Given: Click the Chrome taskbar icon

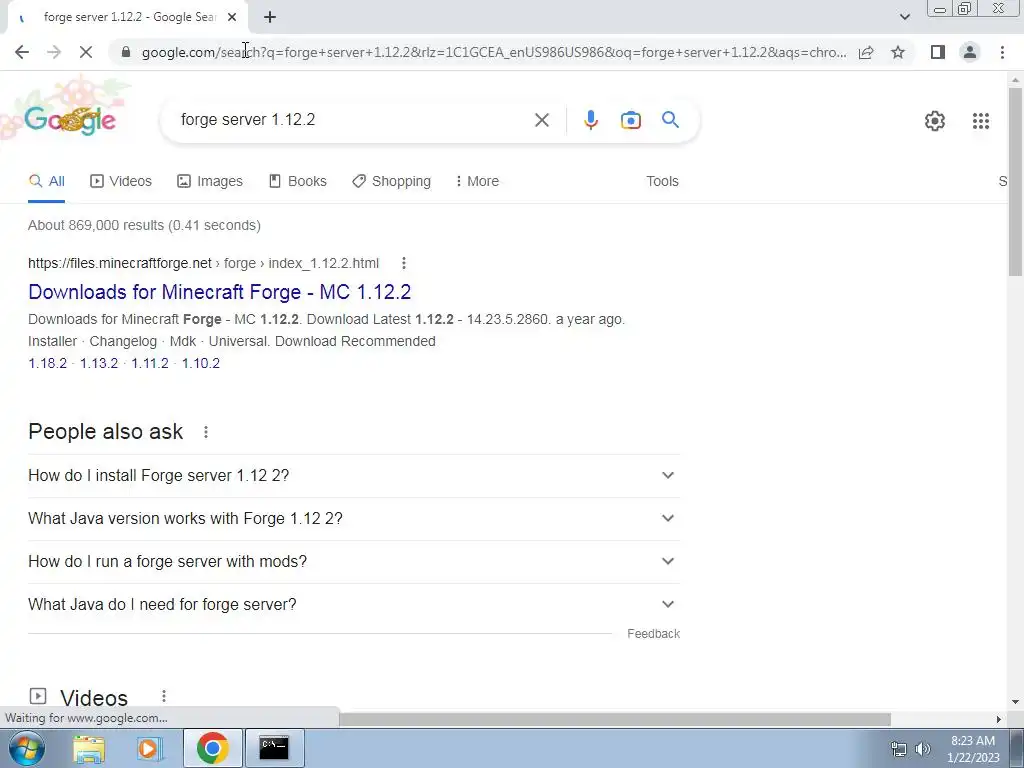Looking at the screenshot, I should click(x=213, y=748).
